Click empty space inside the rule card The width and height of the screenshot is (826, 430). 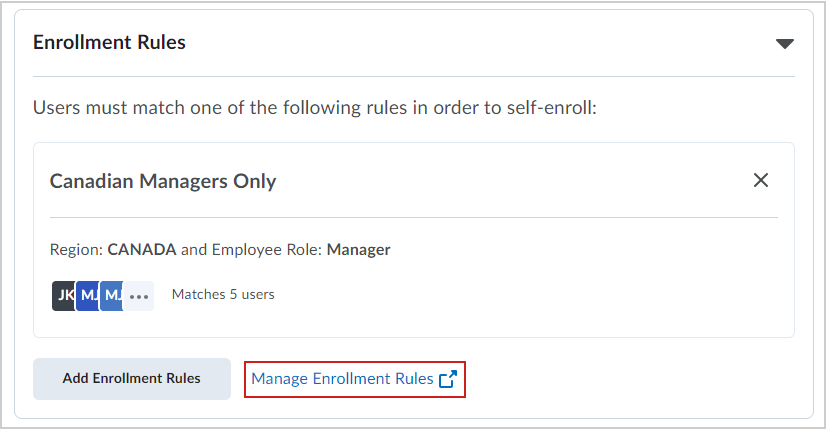point(527,295)
